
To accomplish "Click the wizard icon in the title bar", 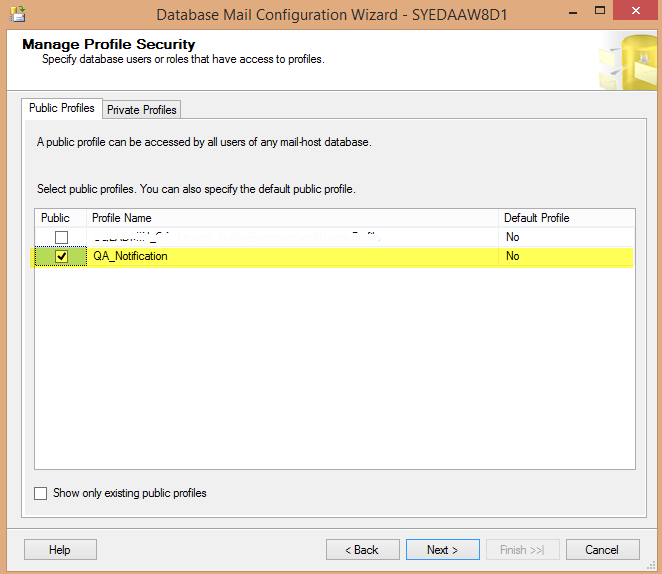I will [x=16, y=15].
